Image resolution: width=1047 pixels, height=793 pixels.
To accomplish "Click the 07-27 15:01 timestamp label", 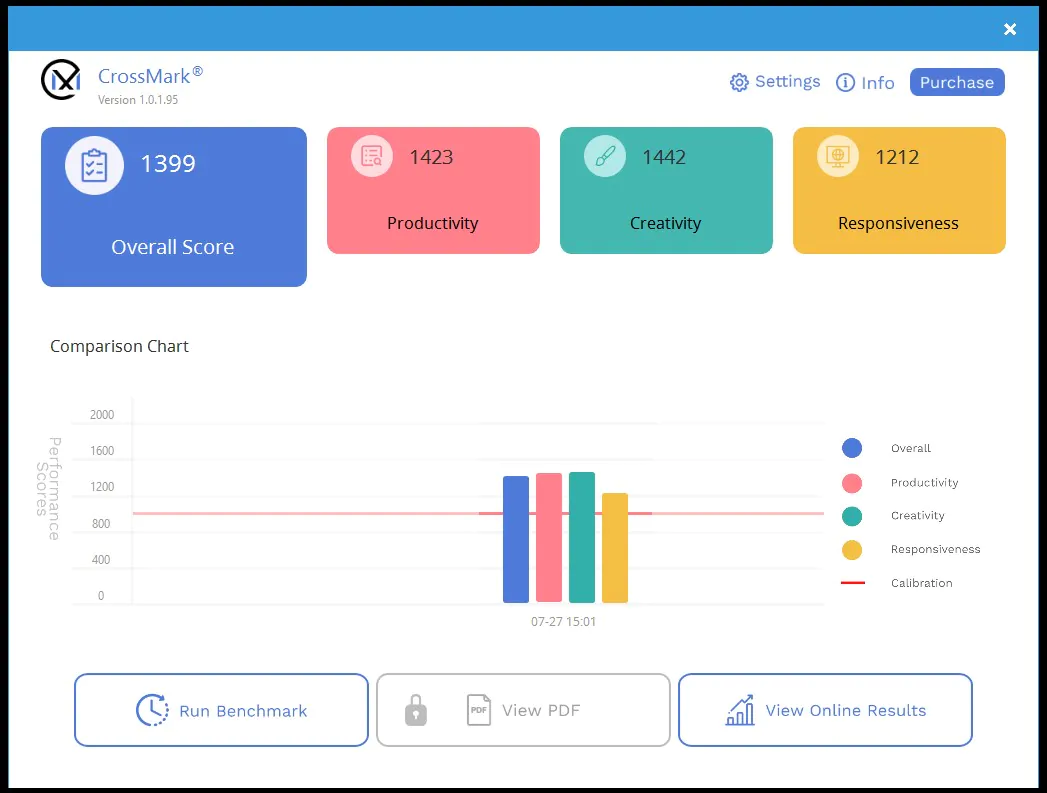I will 564,621.
